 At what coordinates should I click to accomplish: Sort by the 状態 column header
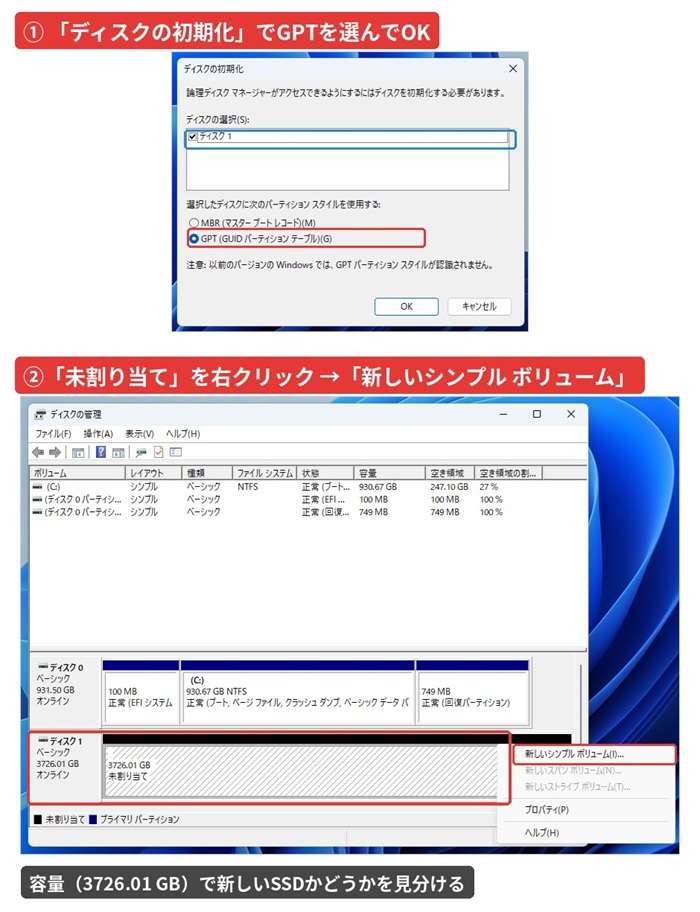tap(325, 473)
